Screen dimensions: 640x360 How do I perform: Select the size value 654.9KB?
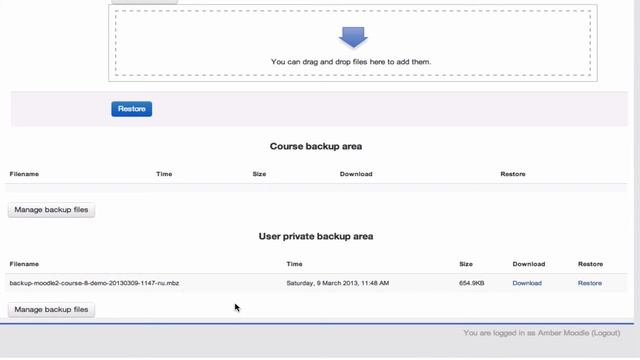click(x=471, y=283)
